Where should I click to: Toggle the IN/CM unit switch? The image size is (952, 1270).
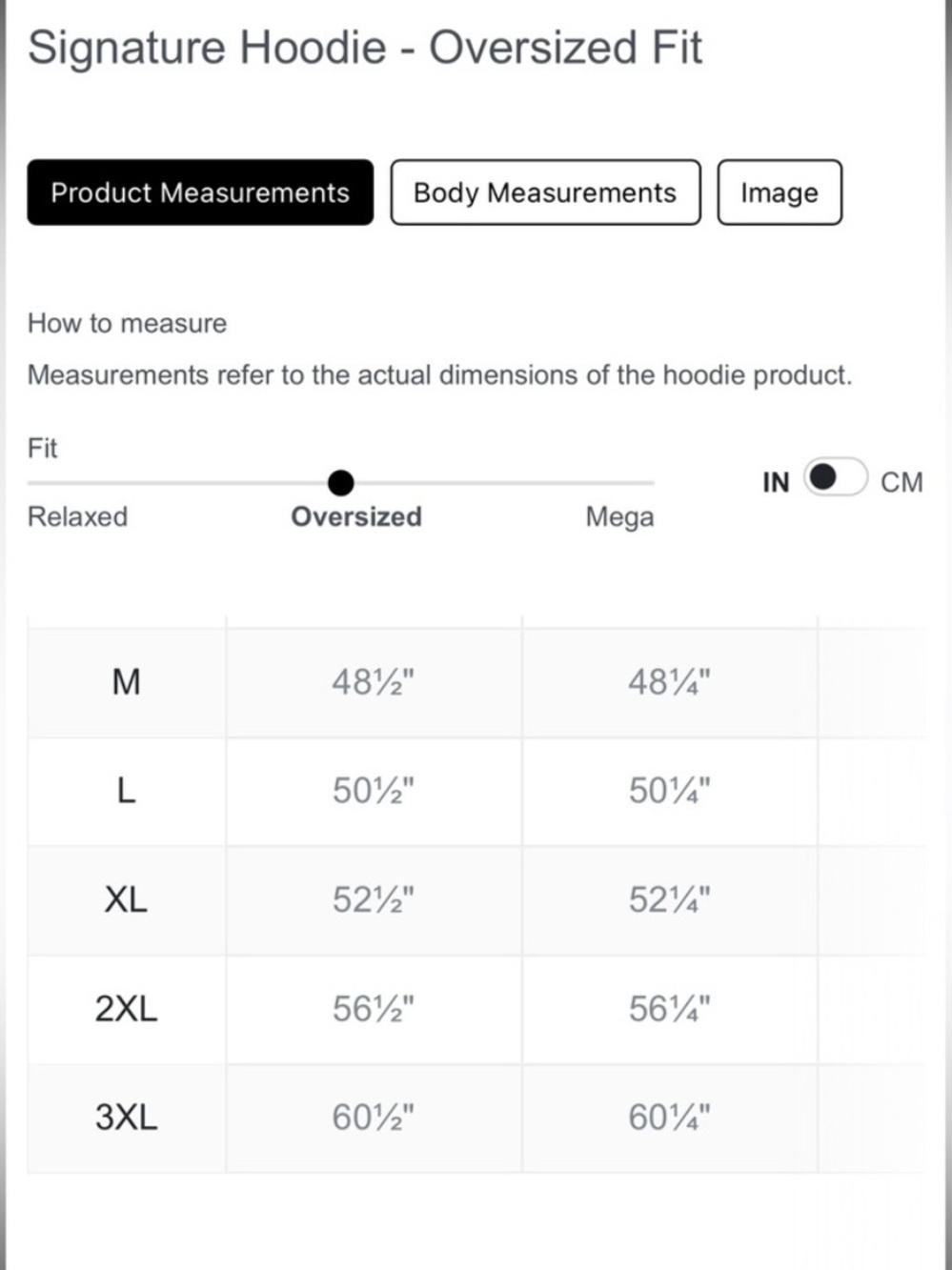[x=835, y=476]
